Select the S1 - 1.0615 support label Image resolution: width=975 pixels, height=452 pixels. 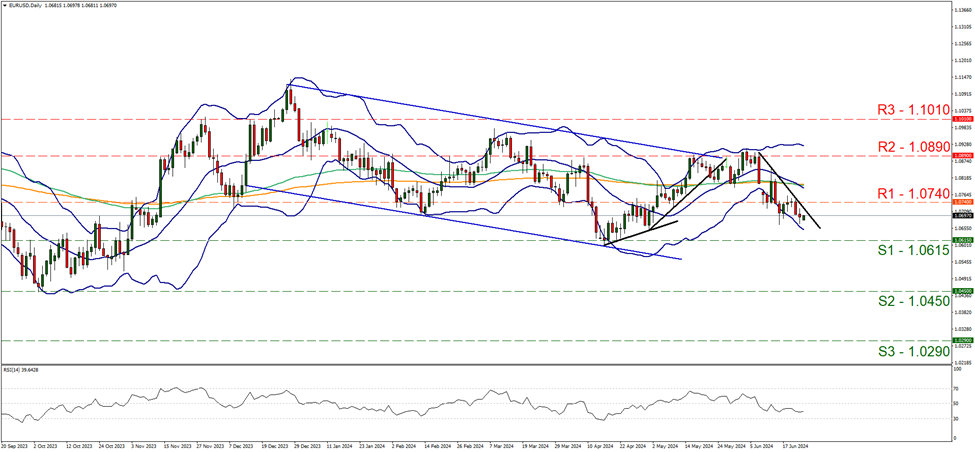[x=913, y=251]
